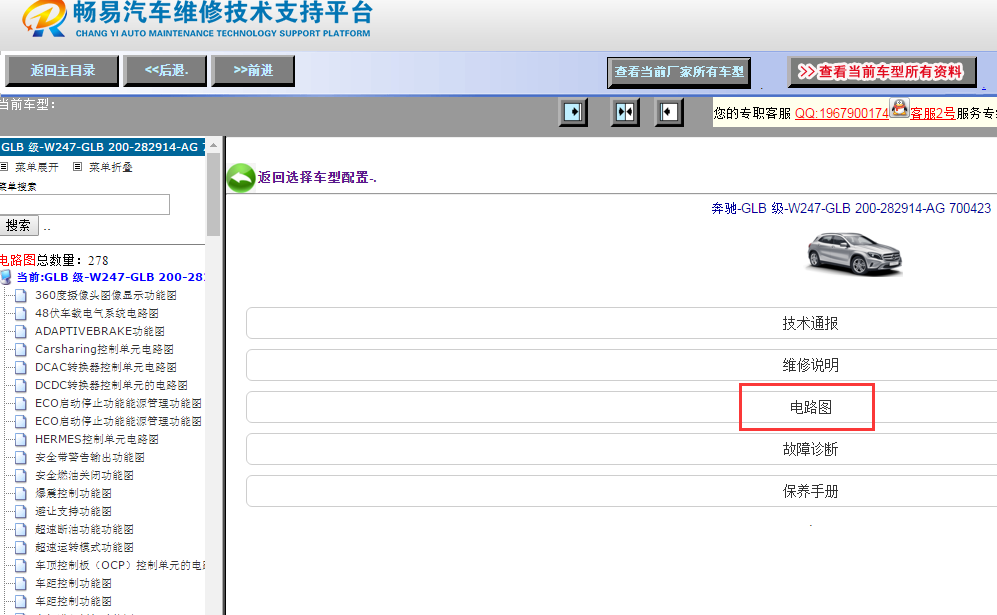Screen dimensions: 997x615
Task: Click 返回选择车型配置 link
Action: pos(317,178)
